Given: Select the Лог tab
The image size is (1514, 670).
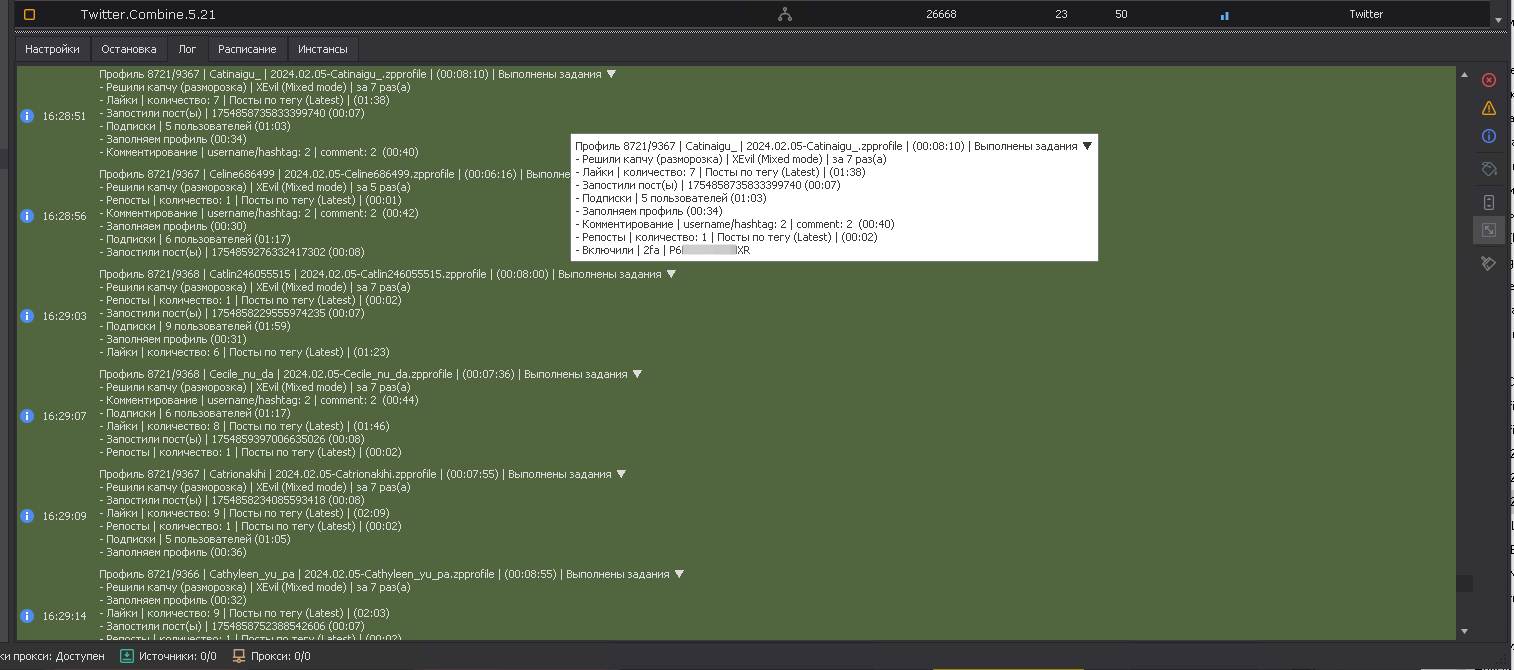Looking at the screenshot, I should pyautogui.click(x=188, y=49).
